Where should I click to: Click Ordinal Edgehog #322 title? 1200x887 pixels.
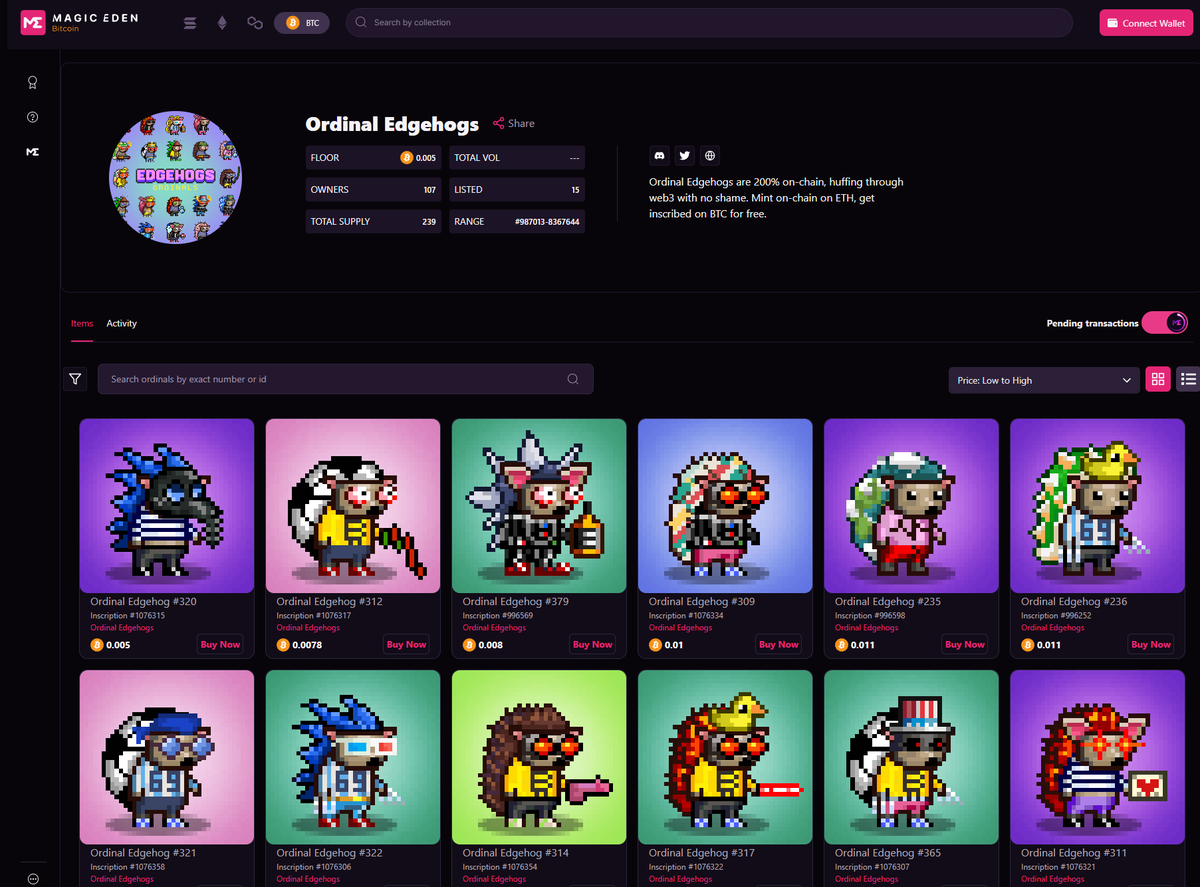329,853
